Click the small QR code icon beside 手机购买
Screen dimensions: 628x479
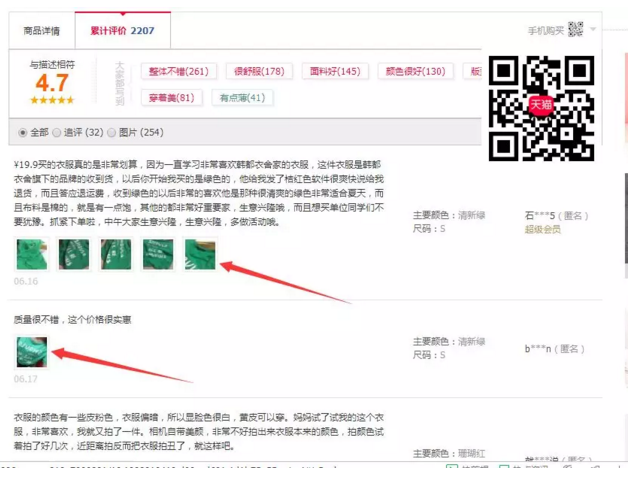point(576,29)
